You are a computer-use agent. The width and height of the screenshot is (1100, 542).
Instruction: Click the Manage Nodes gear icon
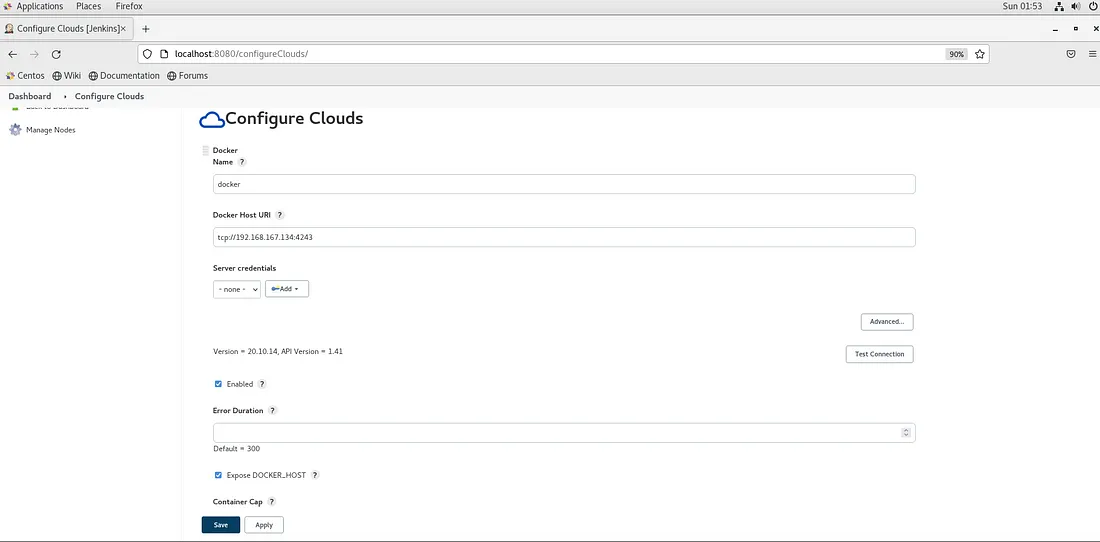[15, 130]
